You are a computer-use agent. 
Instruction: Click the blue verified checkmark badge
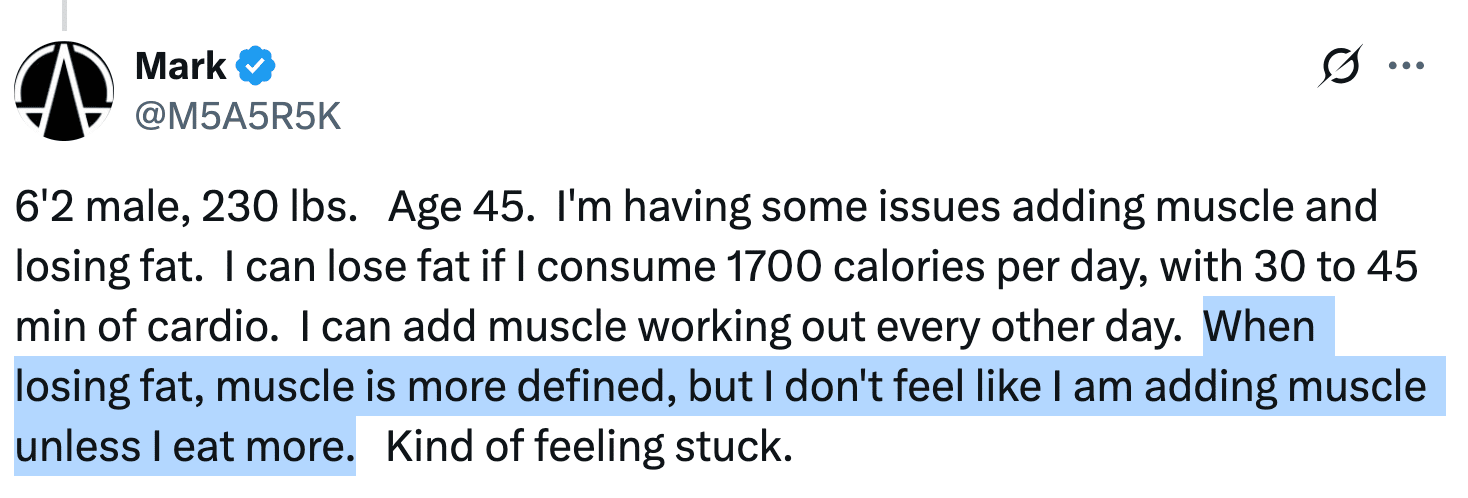pyautogui.click(x=256, y=67)
